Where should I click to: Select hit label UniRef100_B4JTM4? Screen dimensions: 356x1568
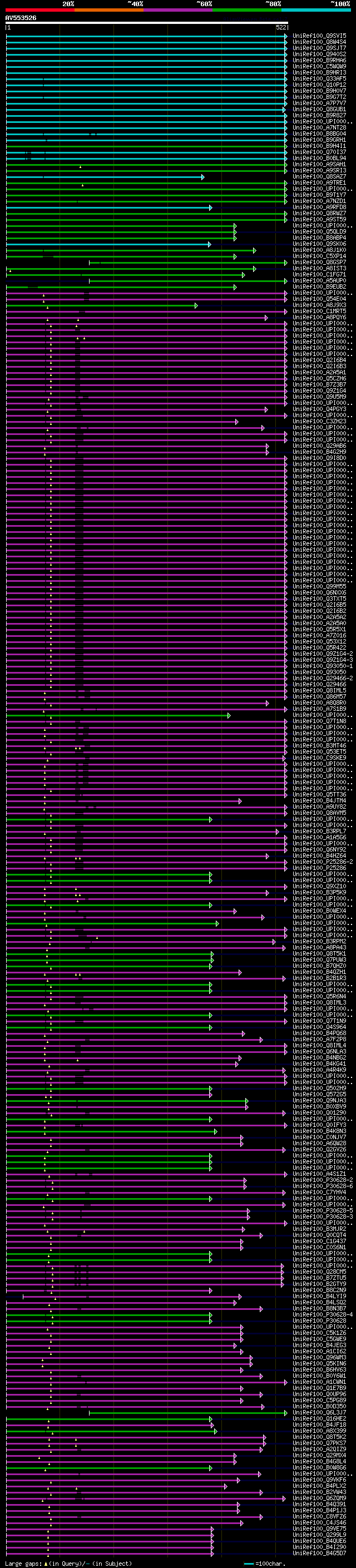[x=319, y=801]
